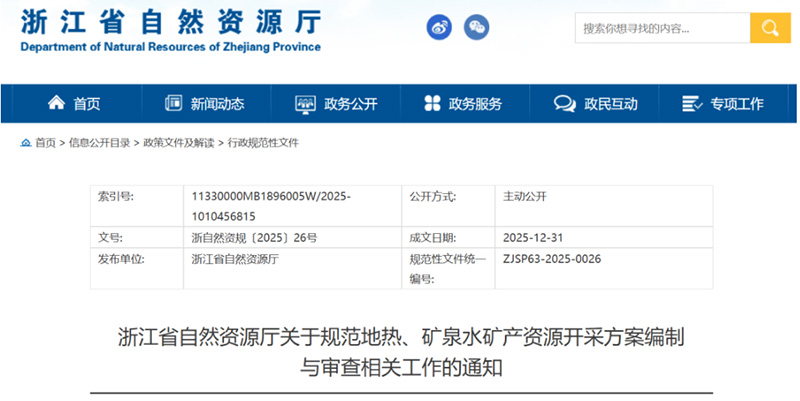Open the 政务服务 navigation menu item
This screenshot has height=401, width=800.
point(475,103)
